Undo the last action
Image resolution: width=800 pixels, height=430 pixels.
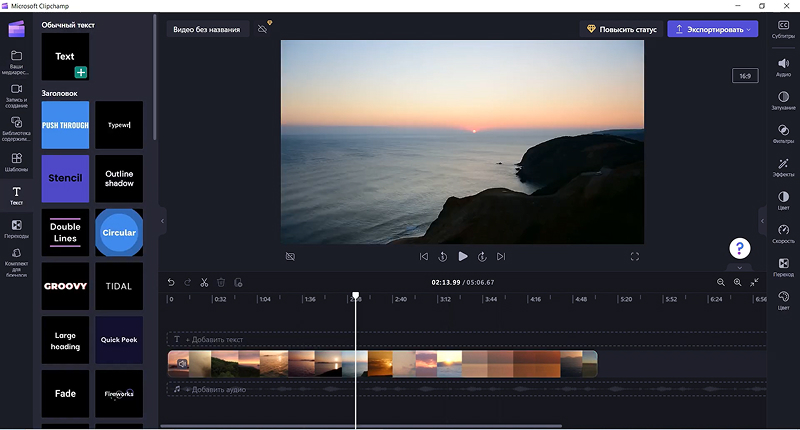(x=171, y=282)
